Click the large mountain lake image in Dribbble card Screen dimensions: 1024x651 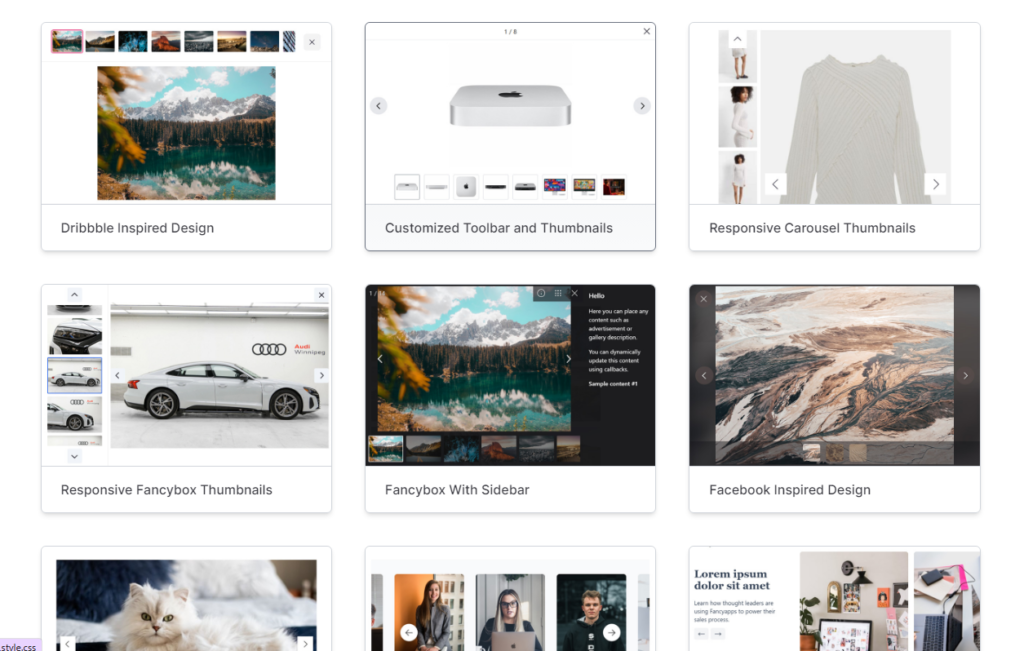tap(186, 133)
